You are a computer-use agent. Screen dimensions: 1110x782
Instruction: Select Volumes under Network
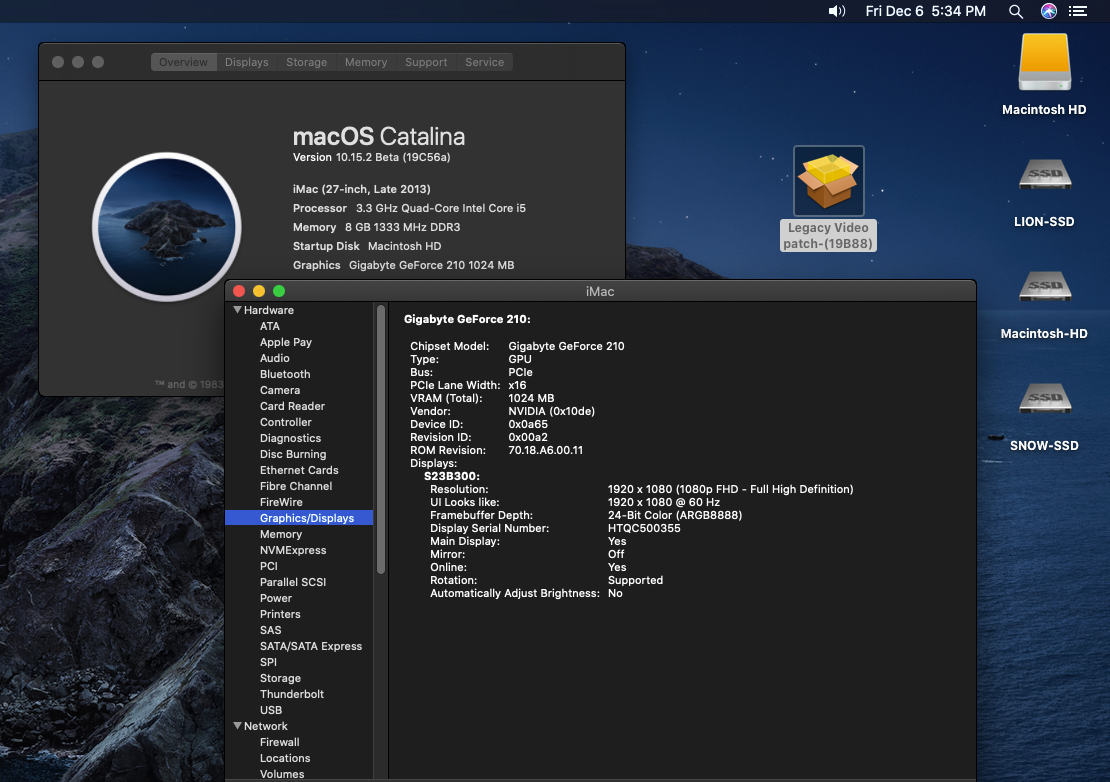coord(282,774)
